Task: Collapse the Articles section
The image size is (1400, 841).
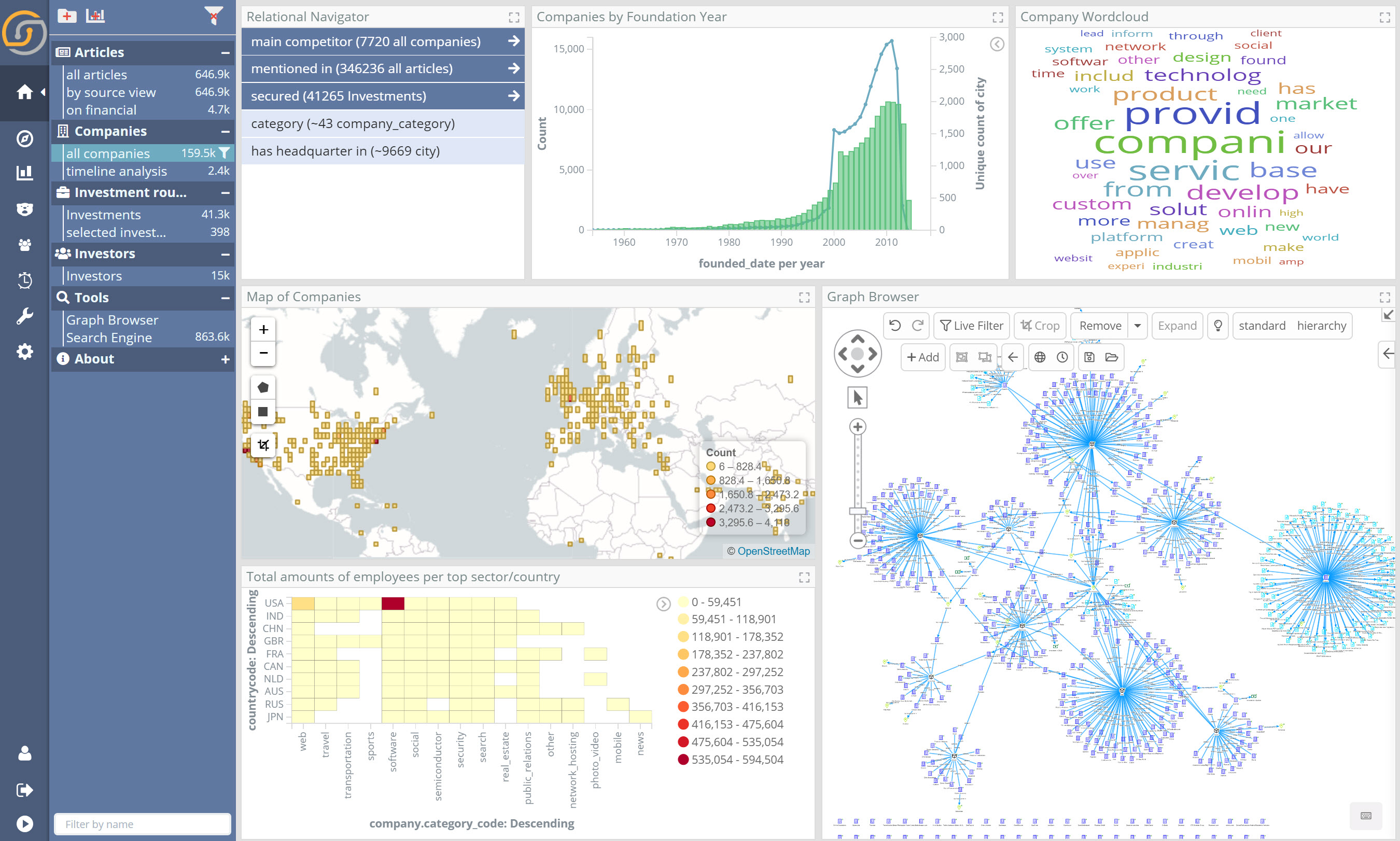Action: point(225,53)
